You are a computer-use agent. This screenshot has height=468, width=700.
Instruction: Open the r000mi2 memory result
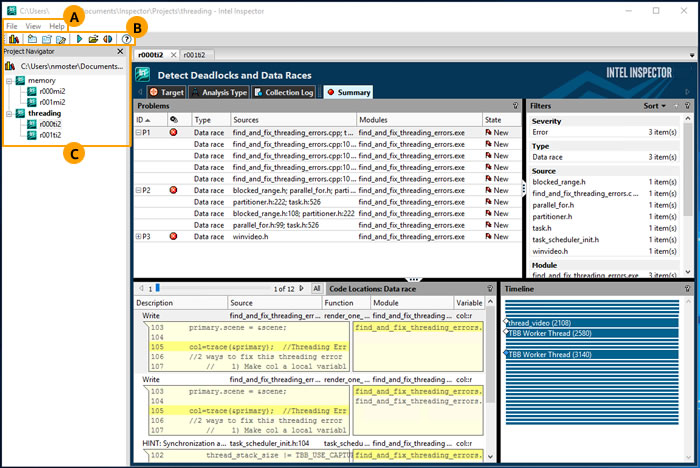52,90
